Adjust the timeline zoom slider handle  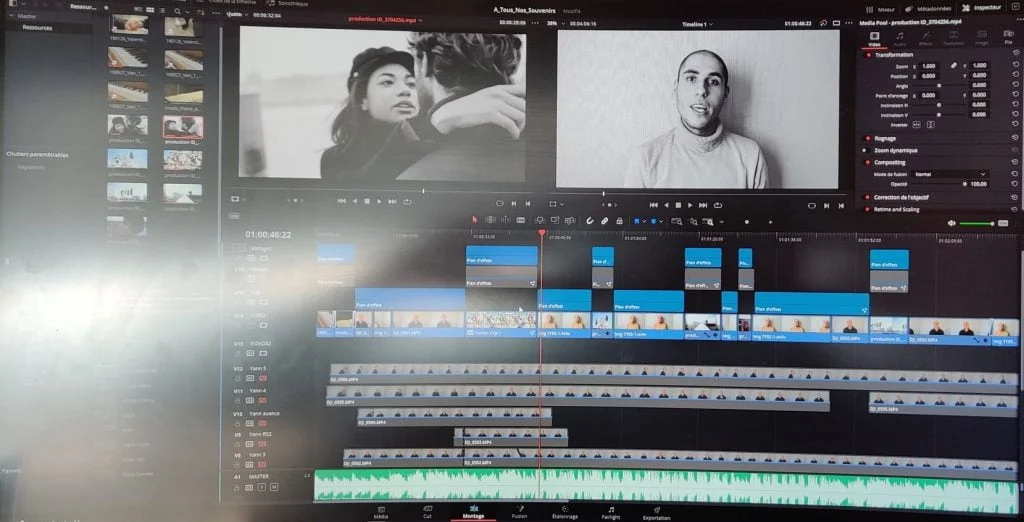point(746,221)
